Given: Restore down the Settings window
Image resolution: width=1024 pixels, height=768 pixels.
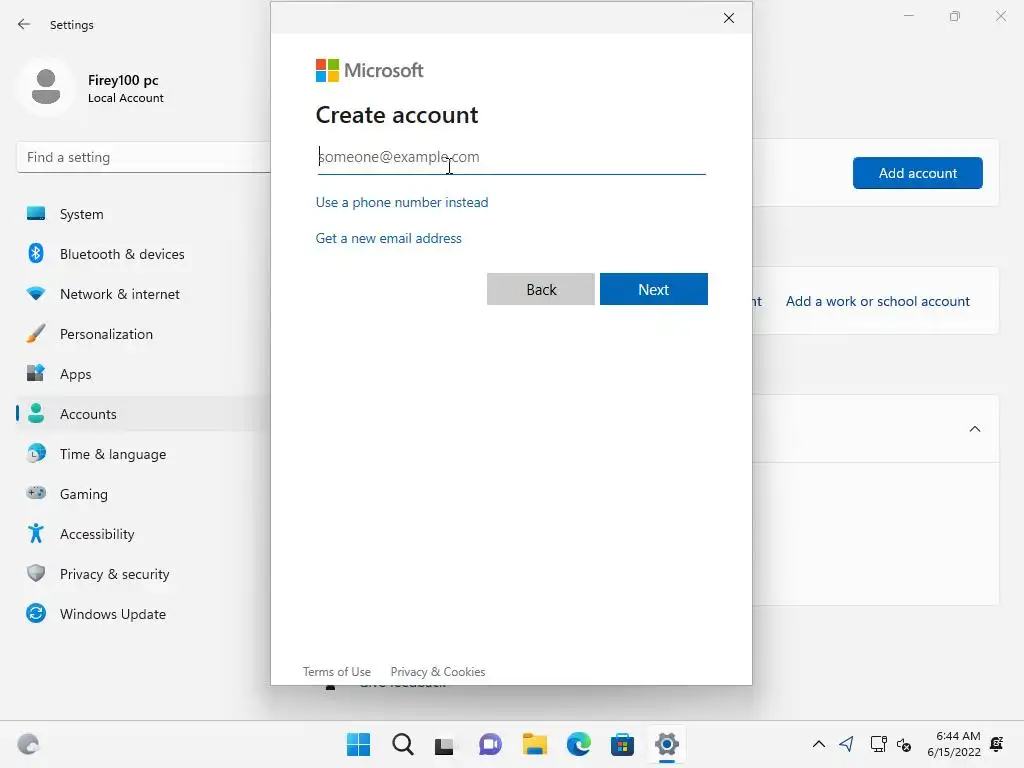Looking at the screenshot, I should pos(955,16).
